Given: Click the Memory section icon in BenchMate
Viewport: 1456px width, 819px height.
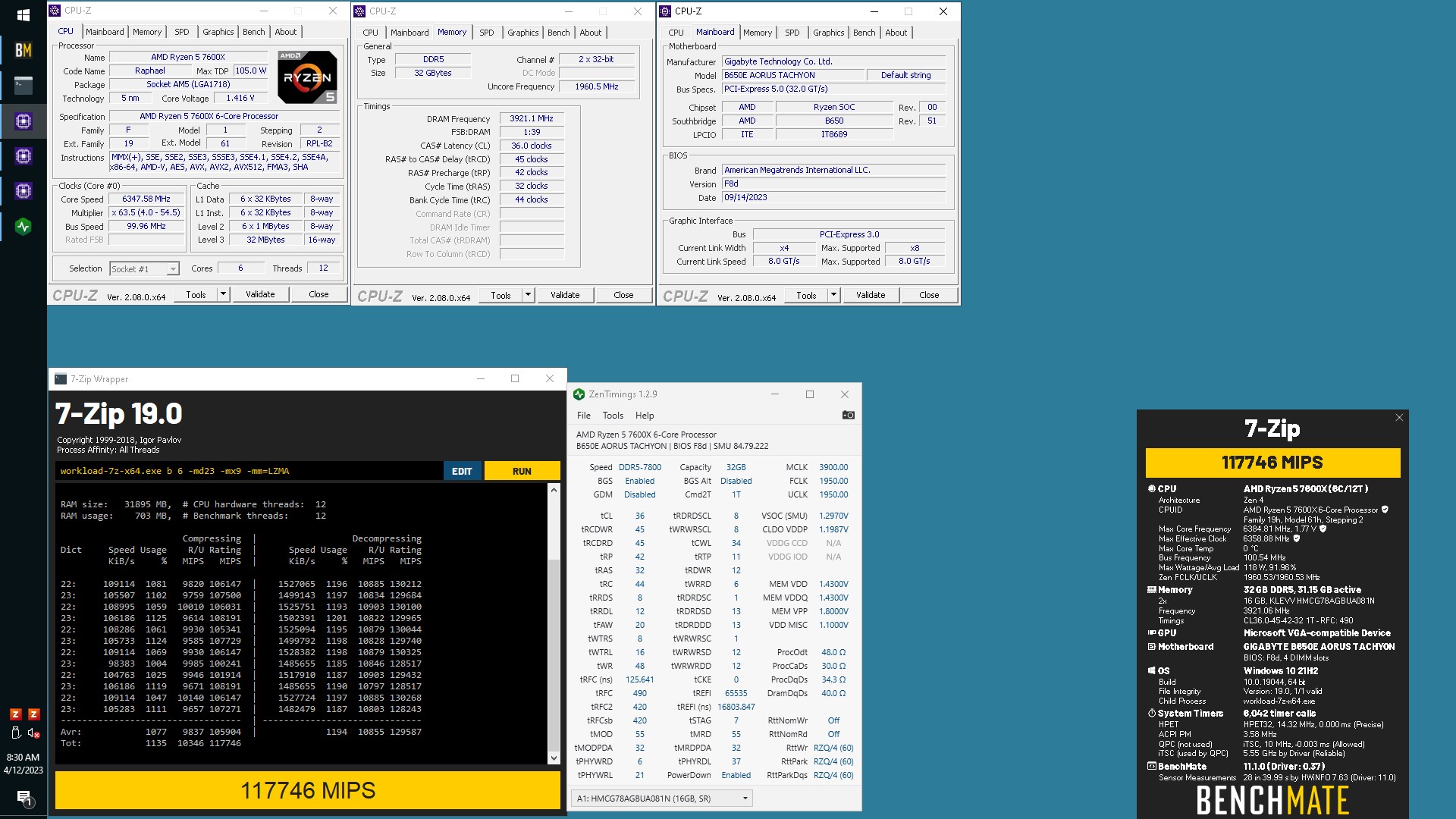Looking at the screenshot, I should (1152, 590).
